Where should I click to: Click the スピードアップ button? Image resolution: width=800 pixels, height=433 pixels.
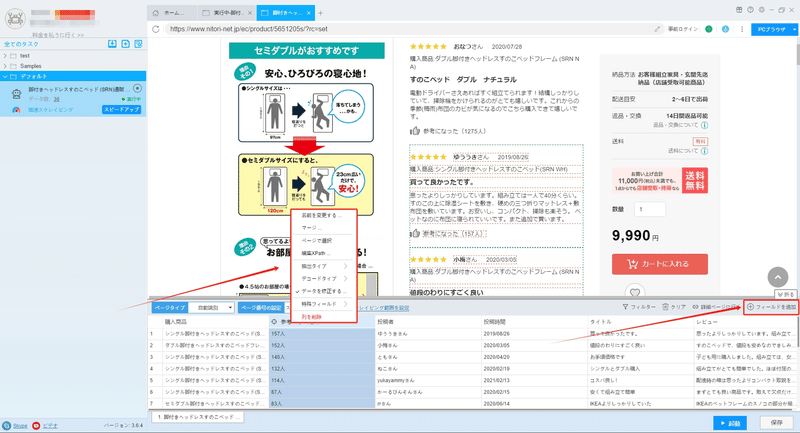[121, 110]
